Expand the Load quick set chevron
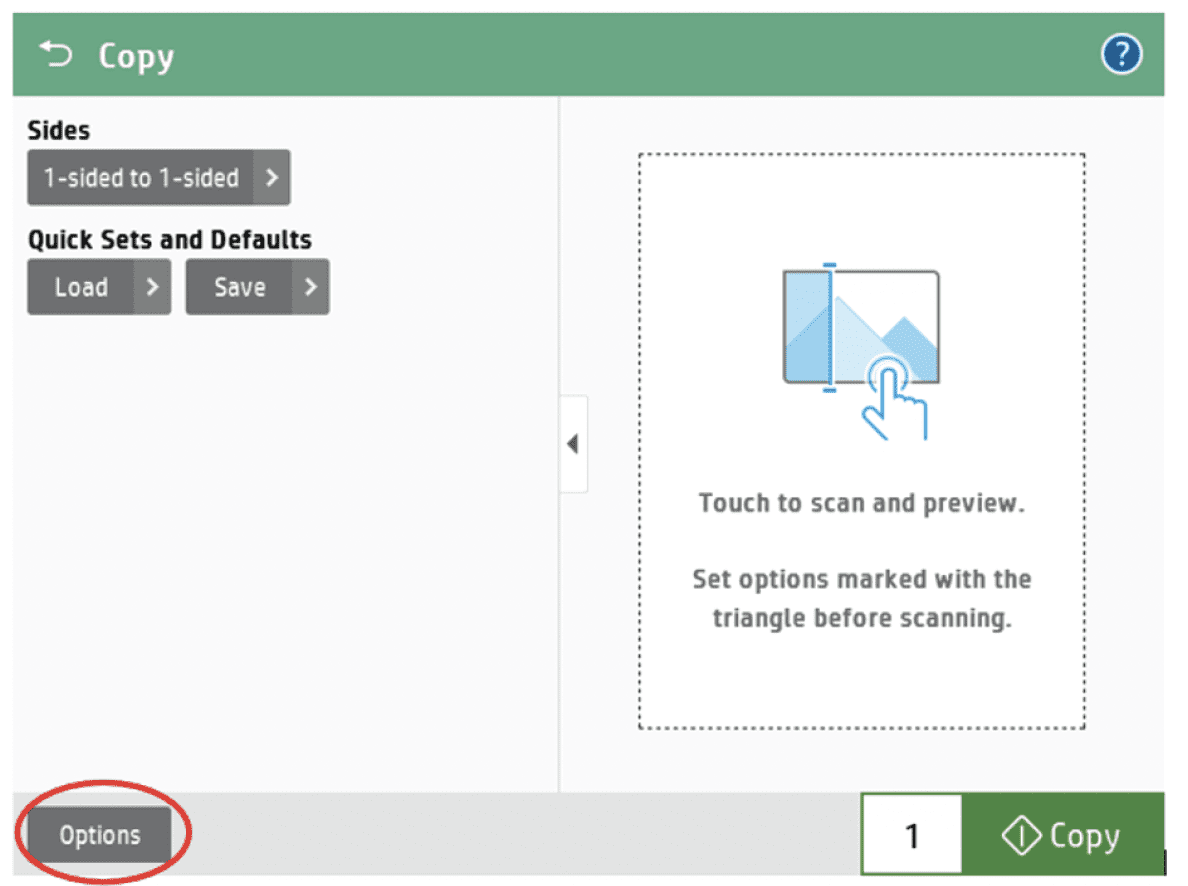The image size is (1188, 886). [x=152, y=287]
